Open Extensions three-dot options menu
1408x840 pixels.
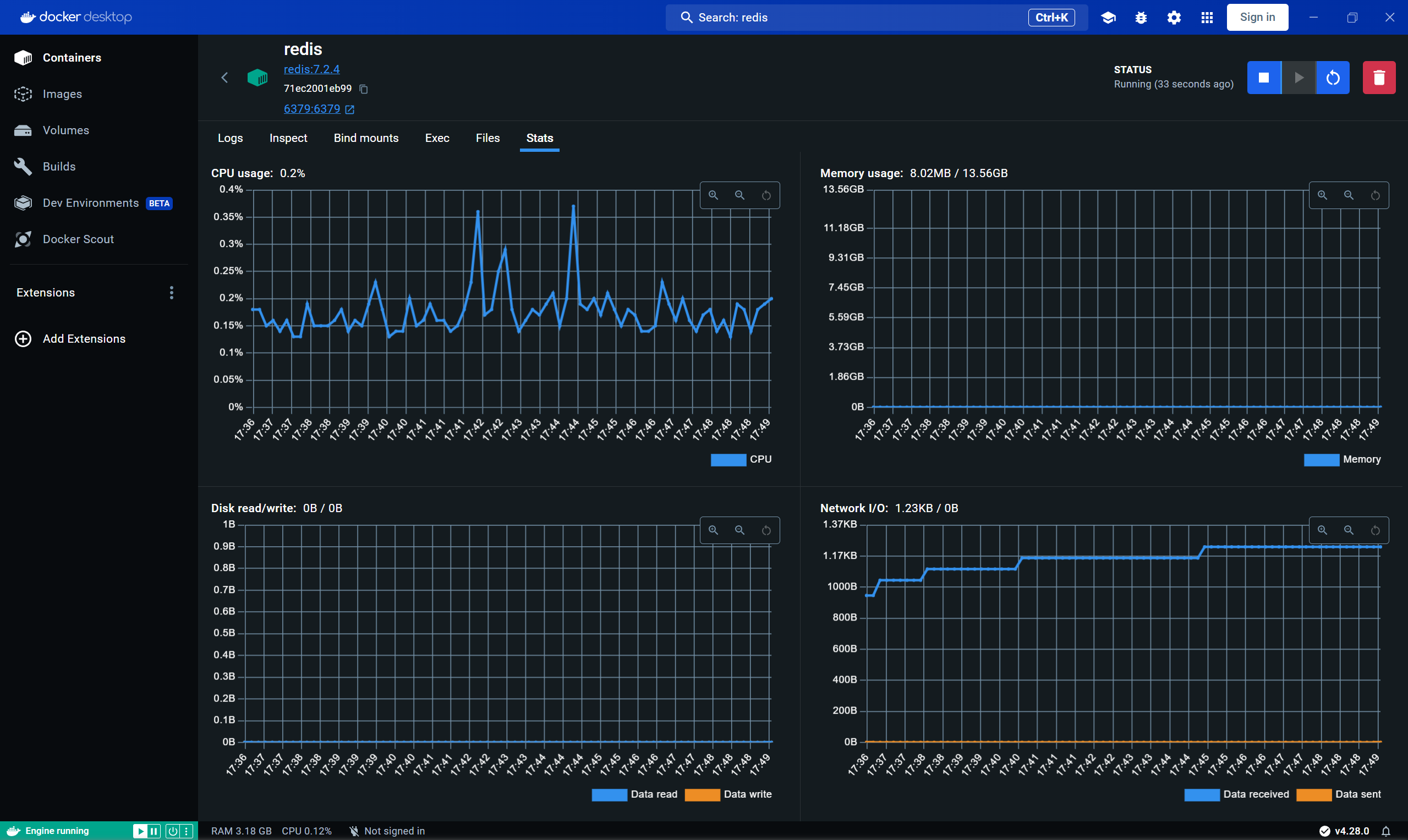[x=172, y=293]
